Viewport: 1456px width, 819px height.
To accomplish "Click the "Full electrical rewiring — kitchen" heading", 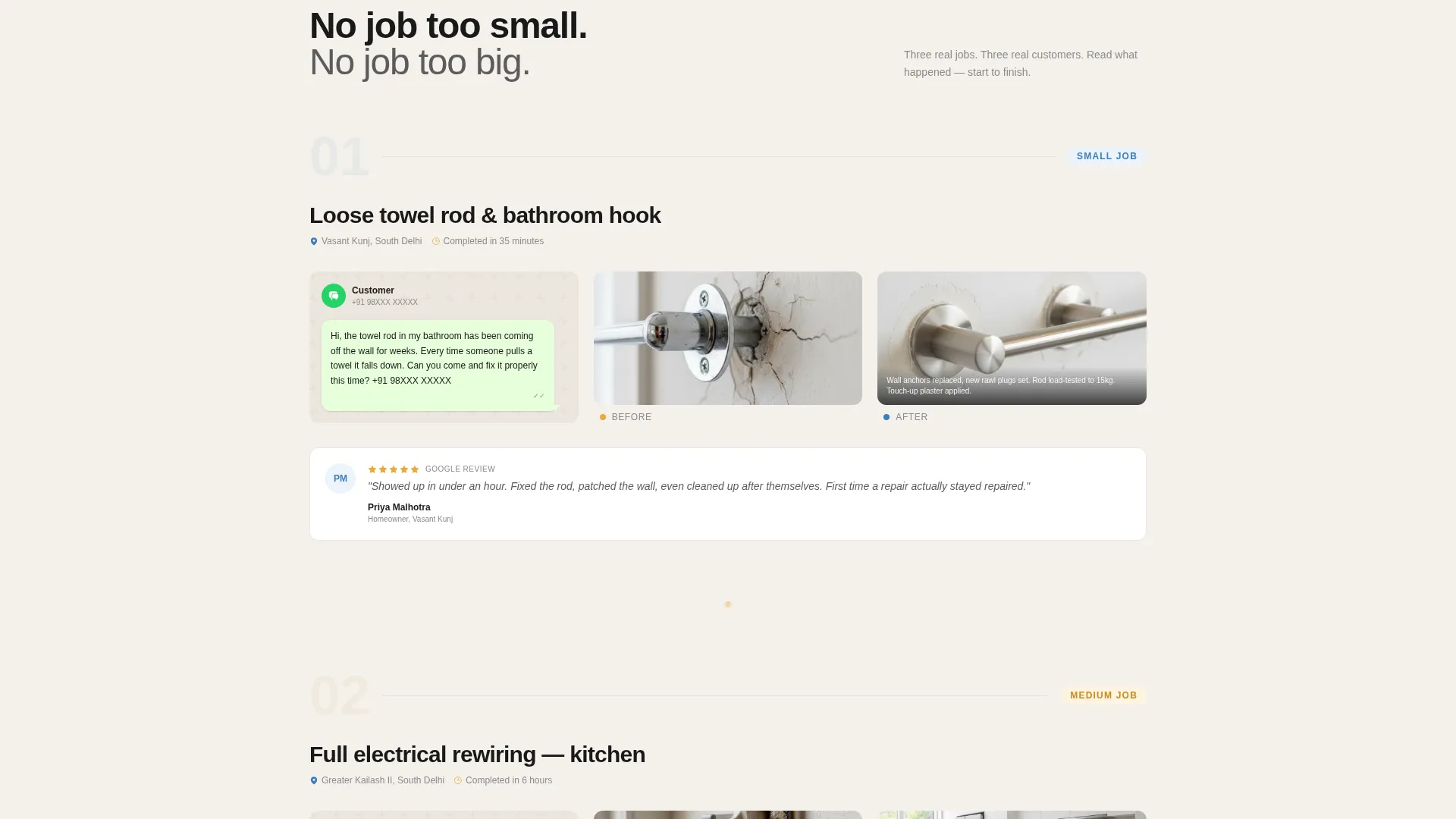I will click(x=478, y=755).
